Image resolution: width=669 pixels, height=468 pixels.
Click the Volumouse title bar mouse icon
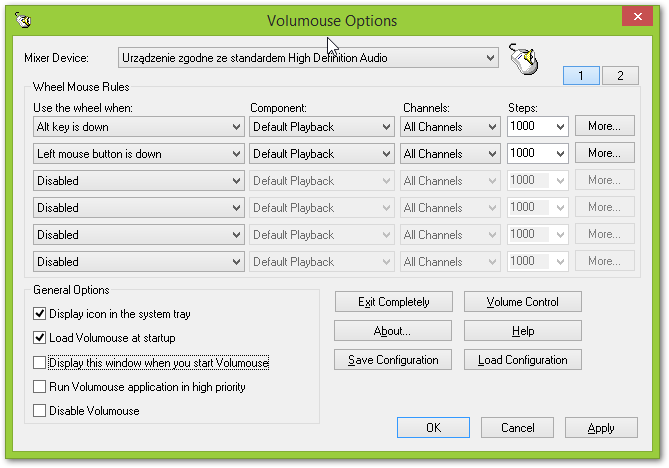[23, 20]
